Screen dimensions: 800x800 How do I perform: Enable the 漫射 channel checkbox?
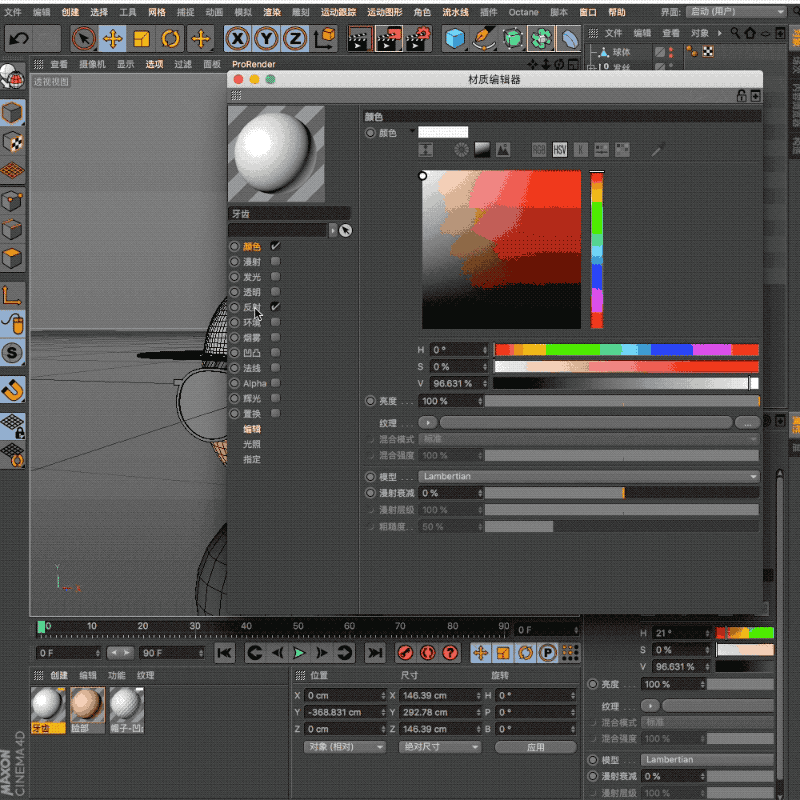[x=275, y=261]
